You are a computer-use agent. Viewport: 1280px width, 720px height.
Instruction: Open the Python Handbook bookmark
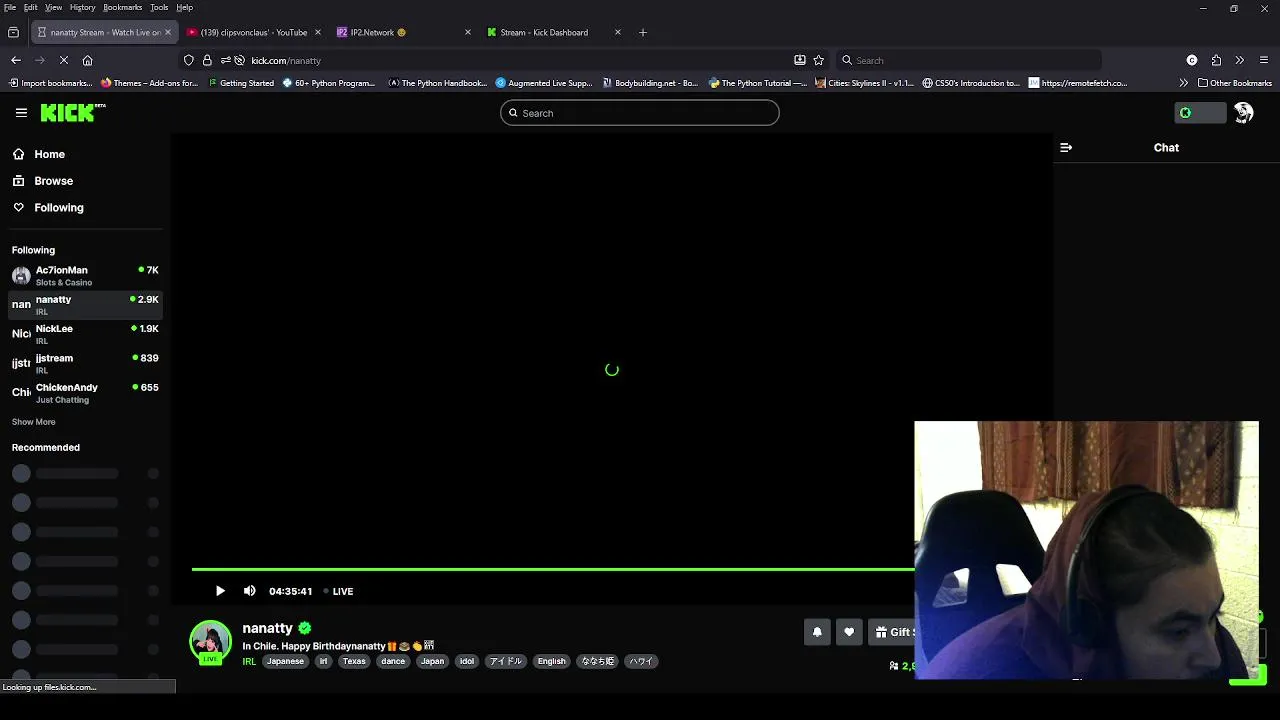(437, 83)
